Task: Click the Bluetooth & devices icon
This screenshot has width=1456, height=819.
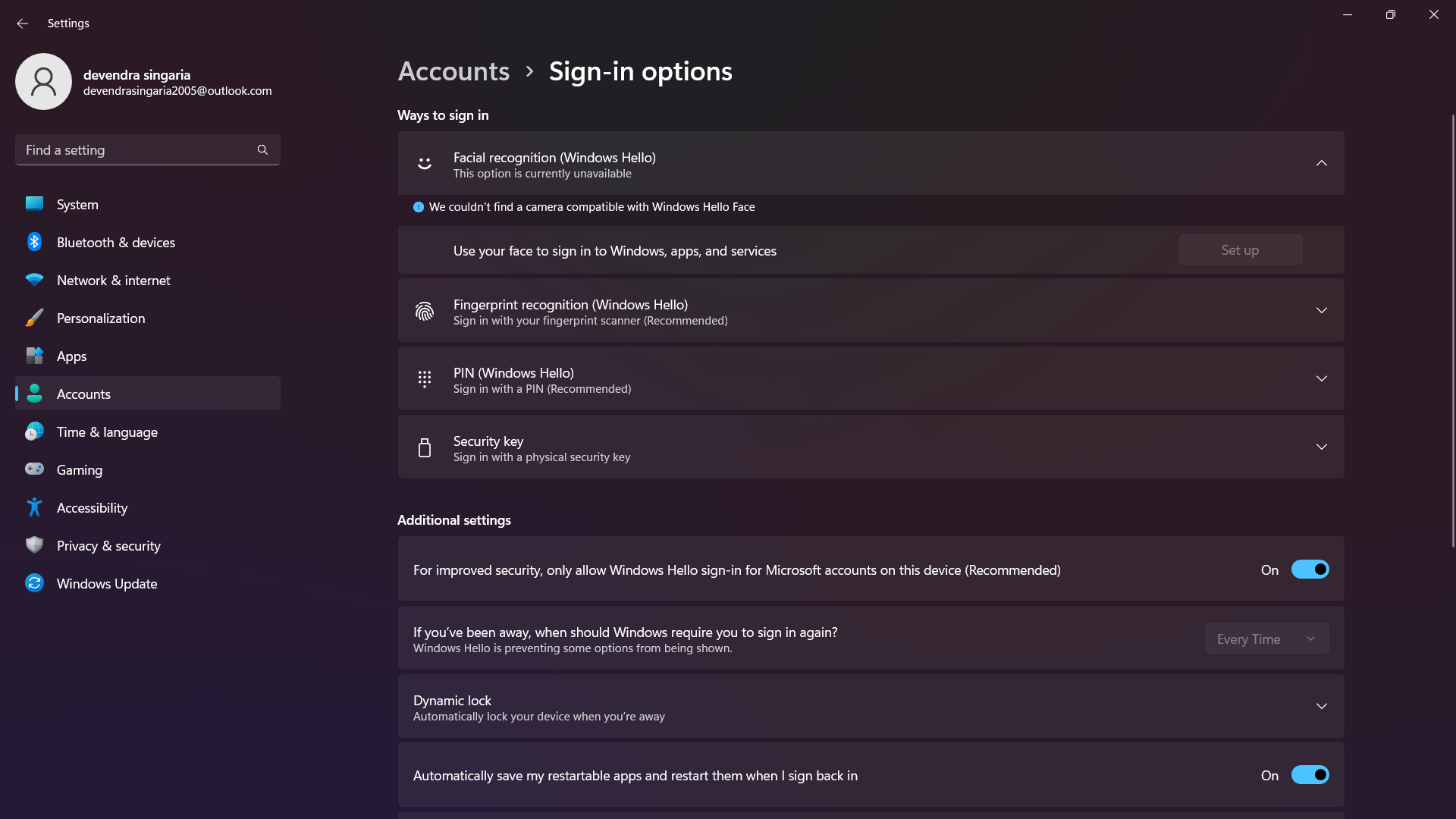Action: tap(35, 242)
